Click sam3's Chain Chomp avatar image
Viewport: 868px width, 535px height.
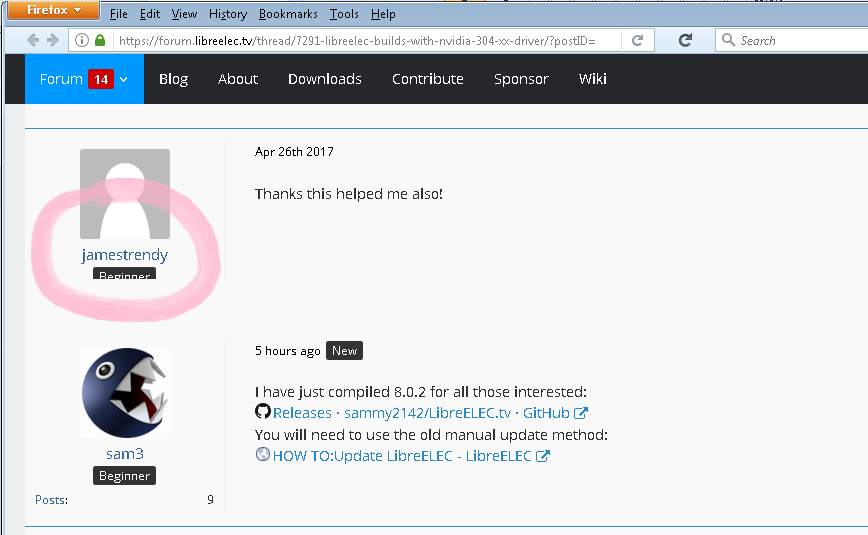coord(125,392)
